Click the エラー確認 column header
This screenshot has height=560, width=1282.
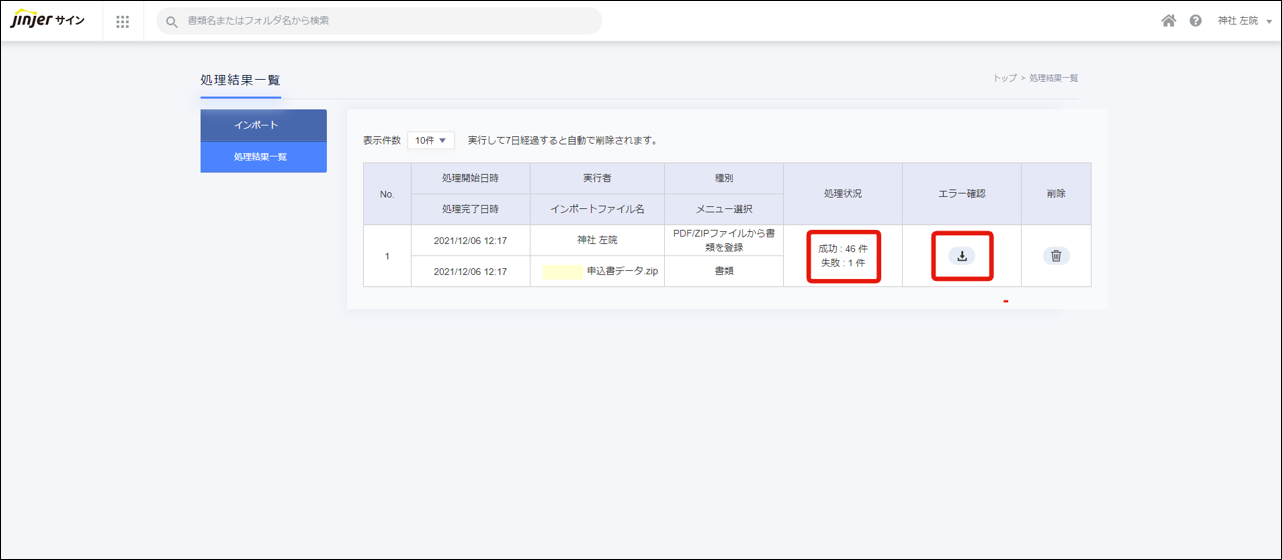point(961,194)
